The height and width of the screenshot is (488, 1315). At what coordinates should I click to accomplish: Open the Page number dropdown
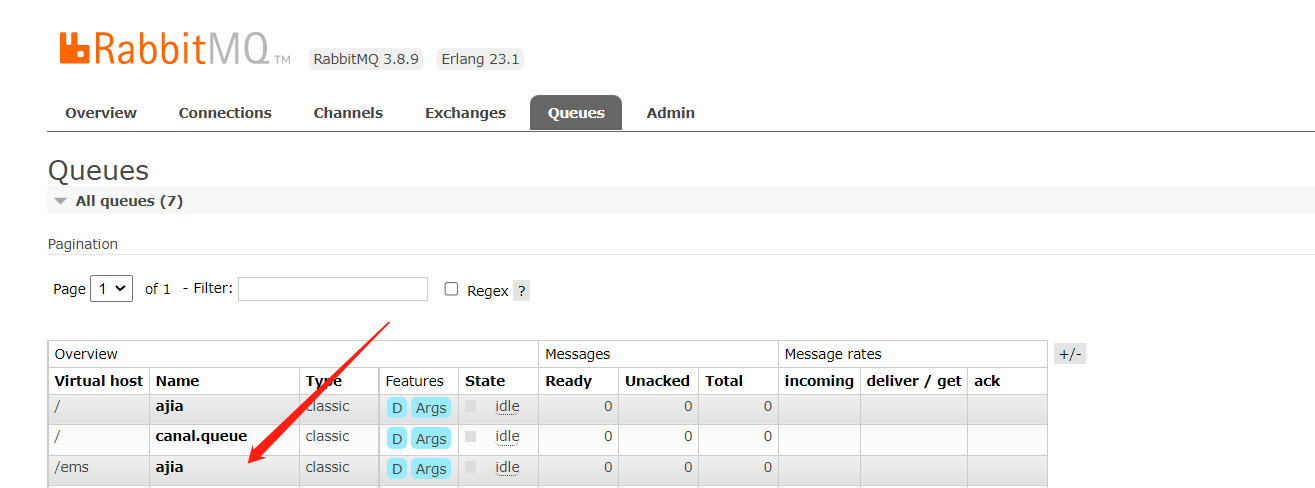(111, 289)
